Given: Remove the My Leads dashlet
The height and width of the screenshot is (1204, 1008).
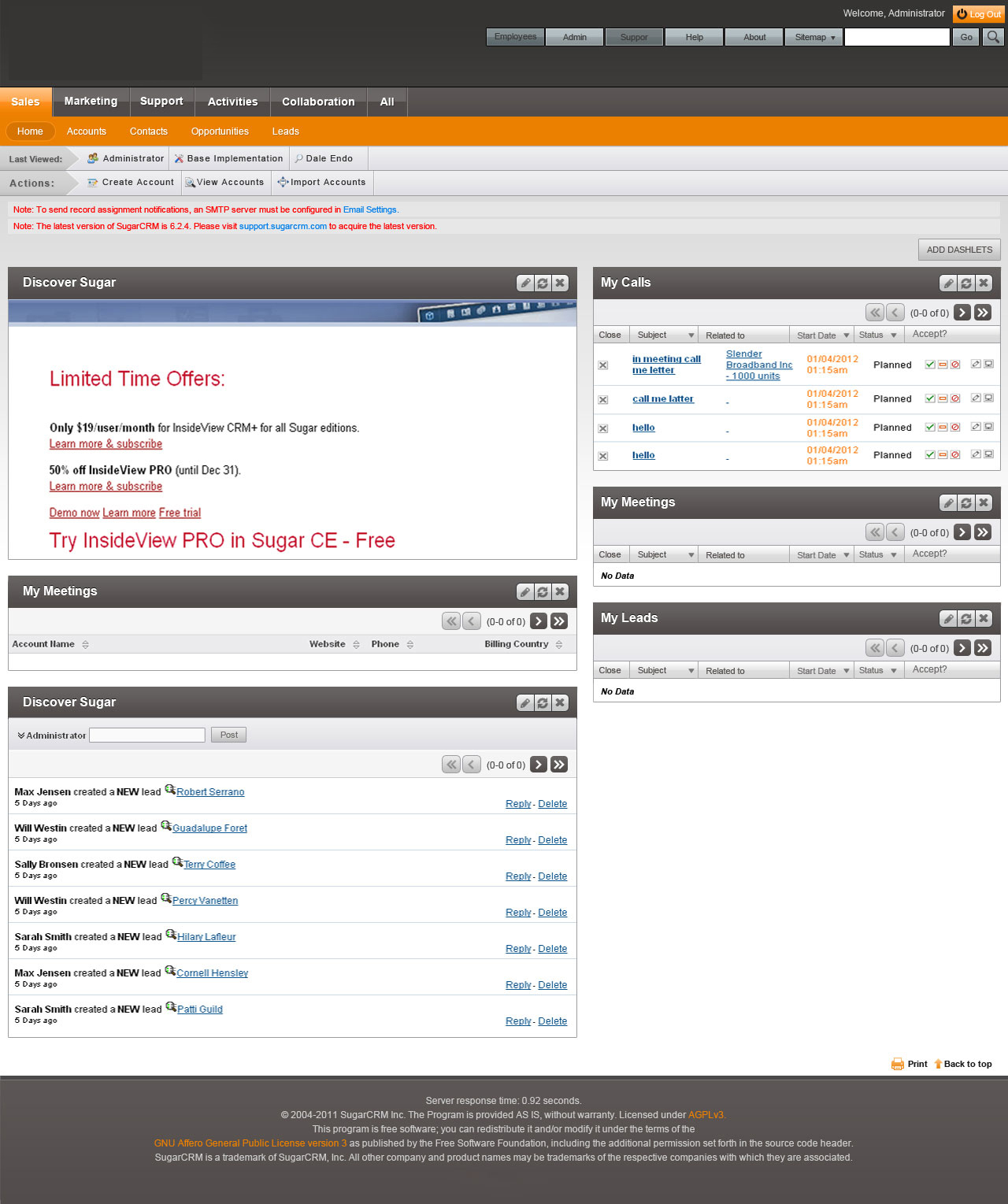Looking at the screenshot, I should click(x=983, y=619).
